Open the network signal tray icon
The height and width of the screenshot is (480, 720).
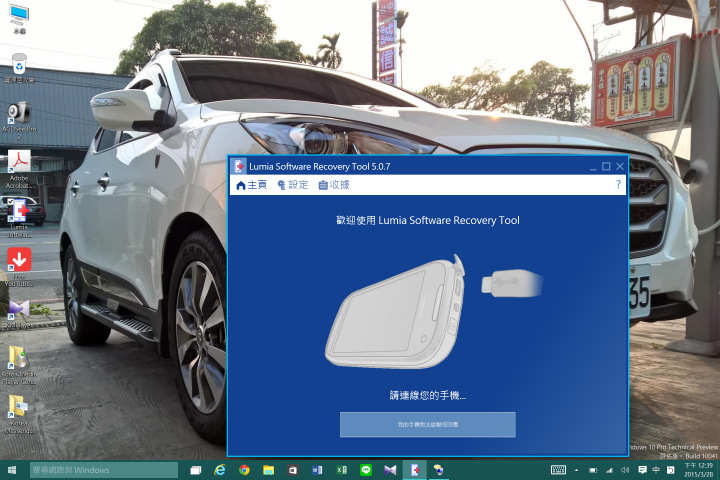609,470
